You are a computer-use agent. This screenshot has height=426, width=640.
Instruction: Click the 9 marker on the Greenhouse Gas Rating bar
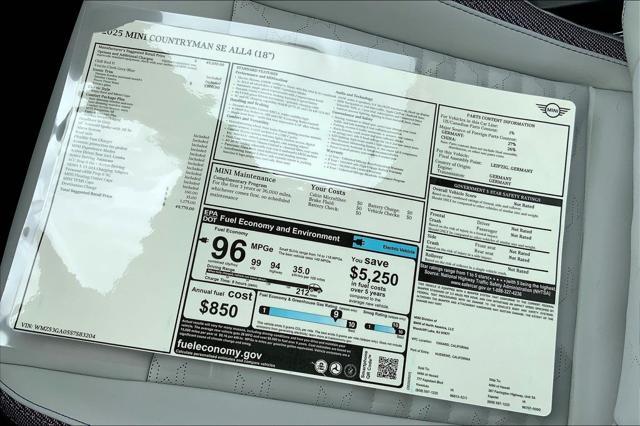(x=336, y=314)
